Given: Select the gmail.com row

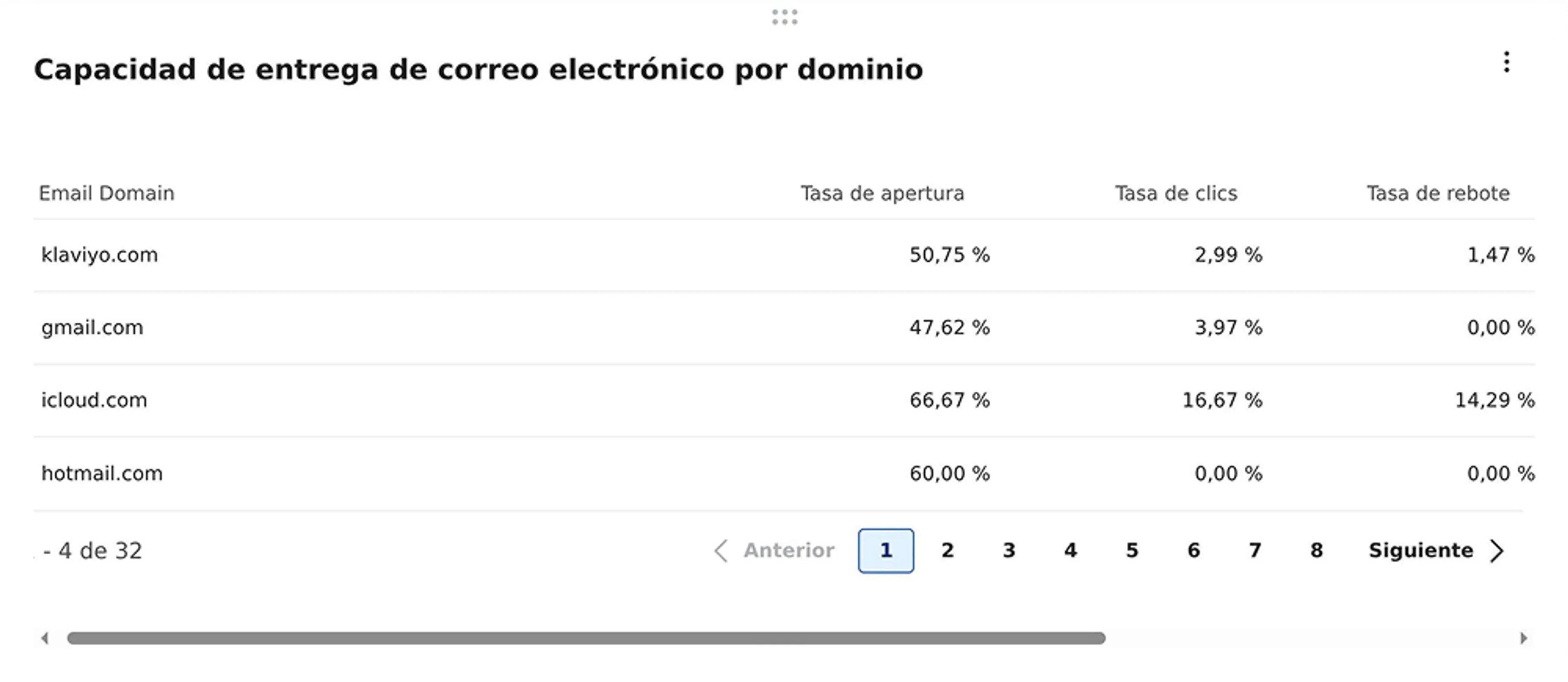Looking at the screenshot, I should tap(93, 327).
